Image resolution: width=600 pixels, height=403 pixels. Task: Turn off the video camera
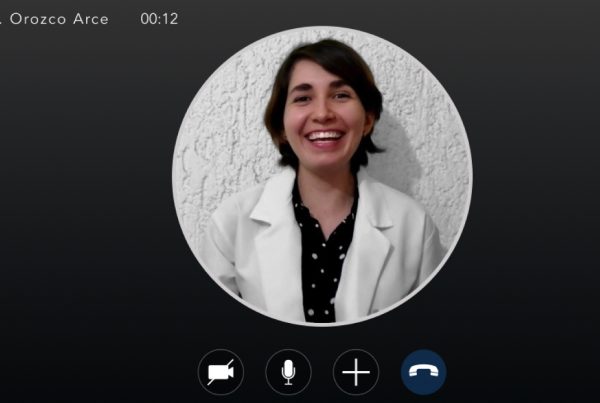[221, 372]
